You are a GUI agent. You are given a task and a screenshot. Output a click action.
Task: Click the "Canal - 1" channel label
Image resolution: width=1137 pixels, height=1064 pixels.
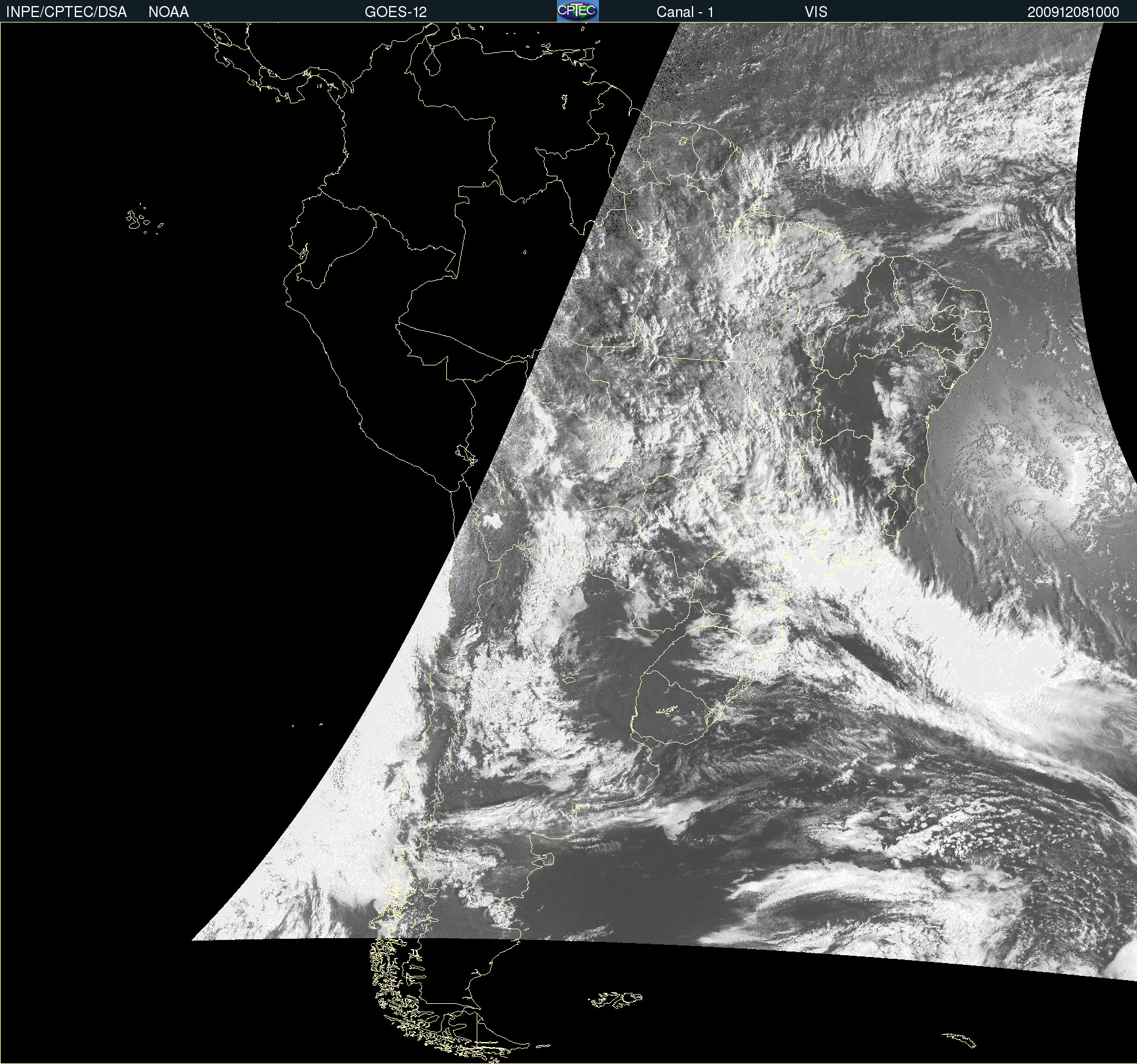click(x=685, y=12)
